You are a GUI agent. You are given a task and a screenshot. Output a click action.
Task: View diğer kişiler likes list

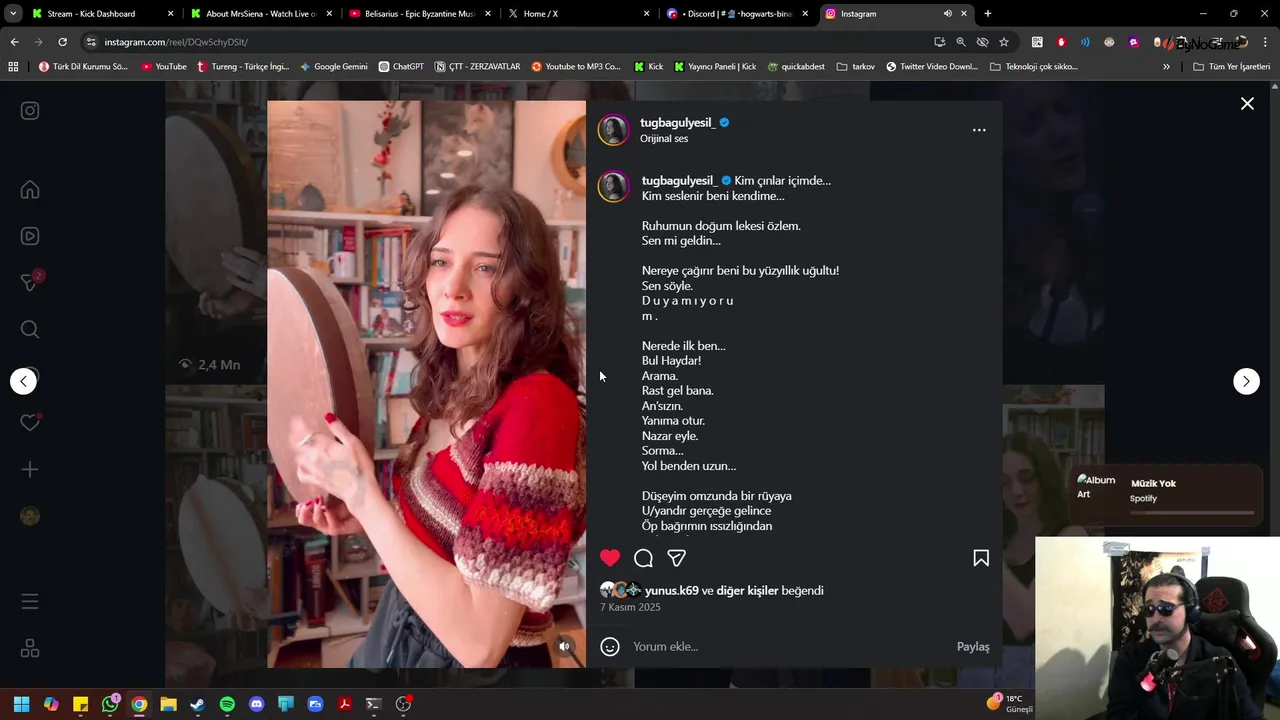tap(747, 591)
